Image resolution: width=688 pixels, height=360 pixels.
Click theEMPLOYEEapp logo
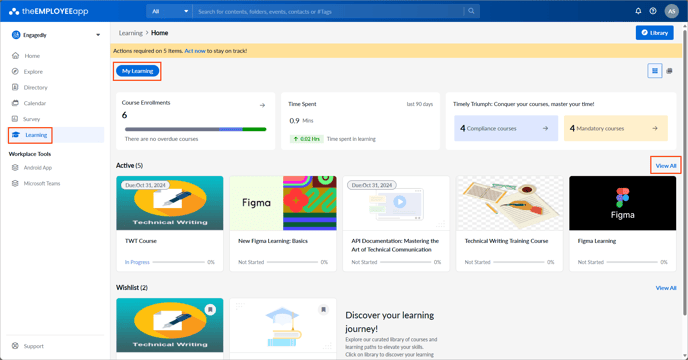click(x=48, y=11)
